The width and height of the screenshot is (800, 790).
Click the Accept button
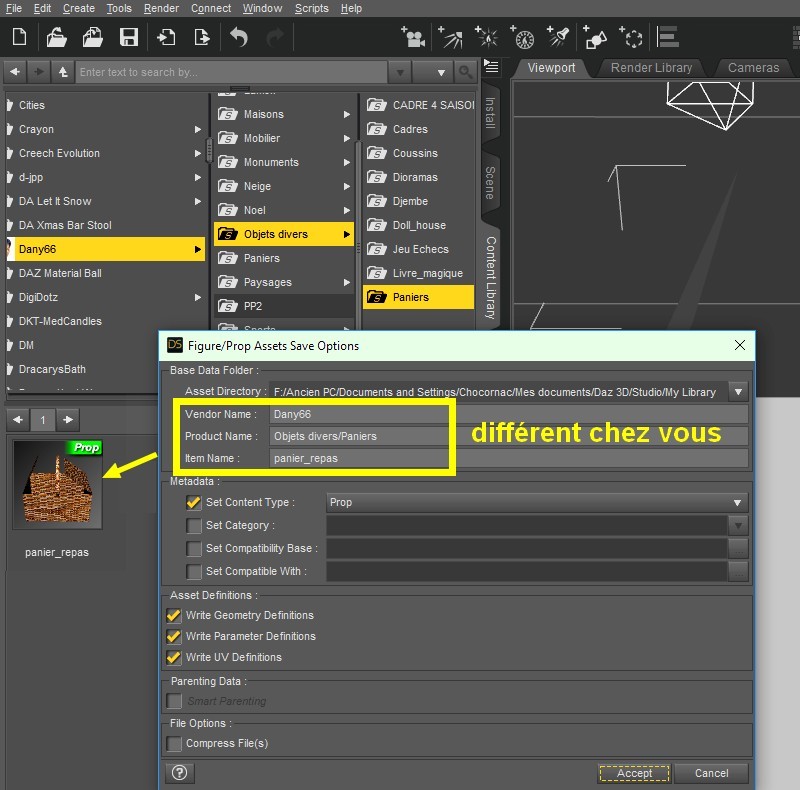(x=634, y=773)
